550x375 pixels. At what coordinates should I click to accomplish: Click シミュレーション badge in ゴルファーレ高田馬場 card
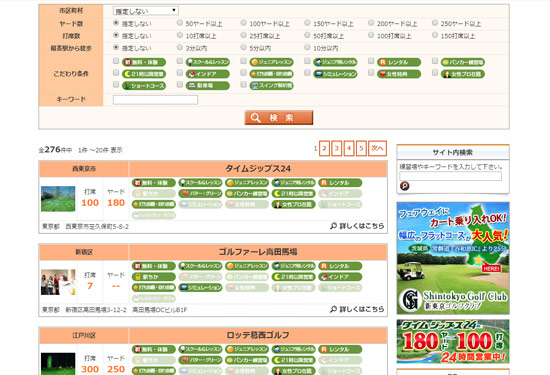coord(200,288)
